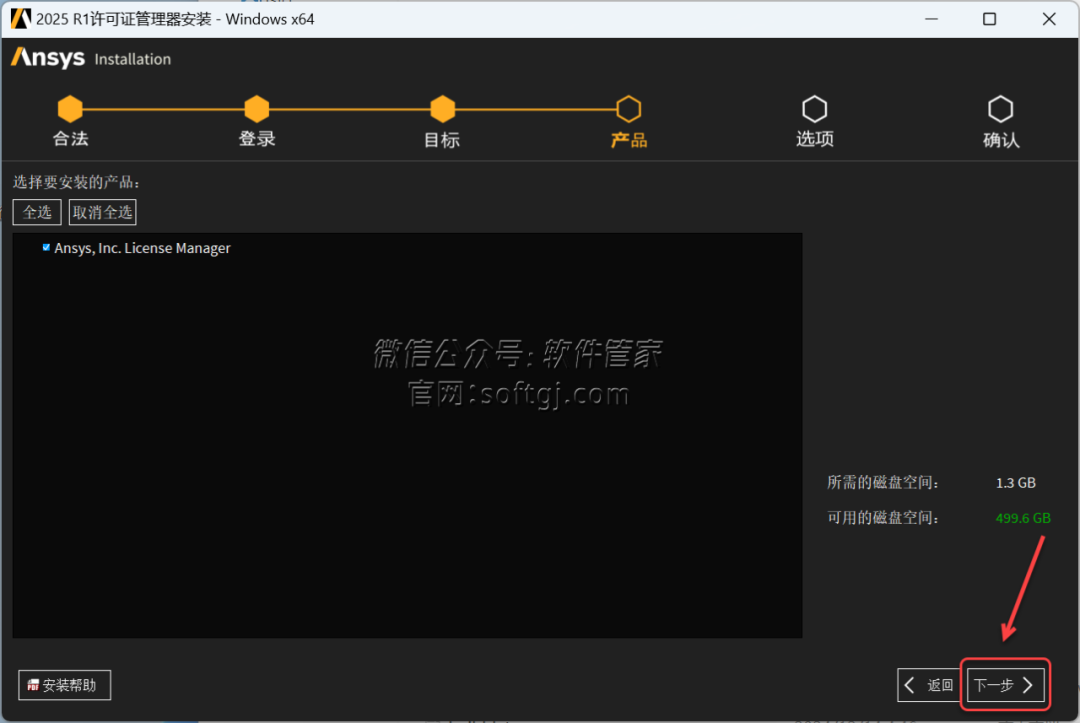Click the 可用的磁盘空间 label
The image size is (1080, 723).
pos(883,518)
